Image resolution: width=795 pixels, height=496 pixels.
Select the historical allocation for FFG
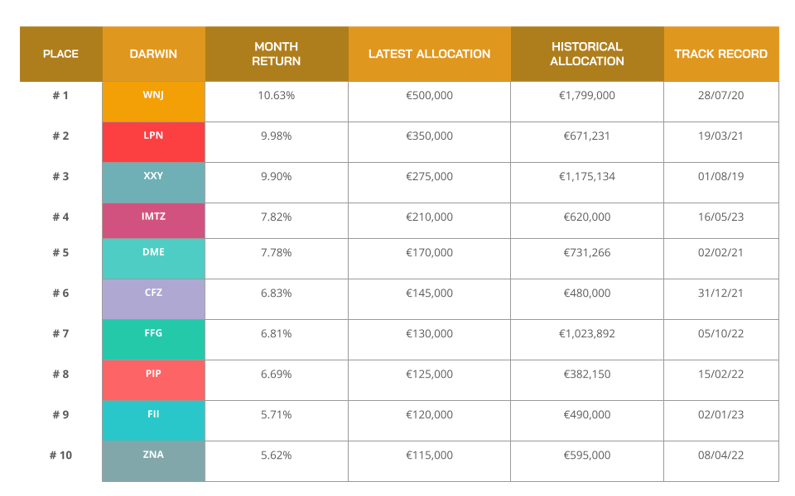click(x=586, y=334)
